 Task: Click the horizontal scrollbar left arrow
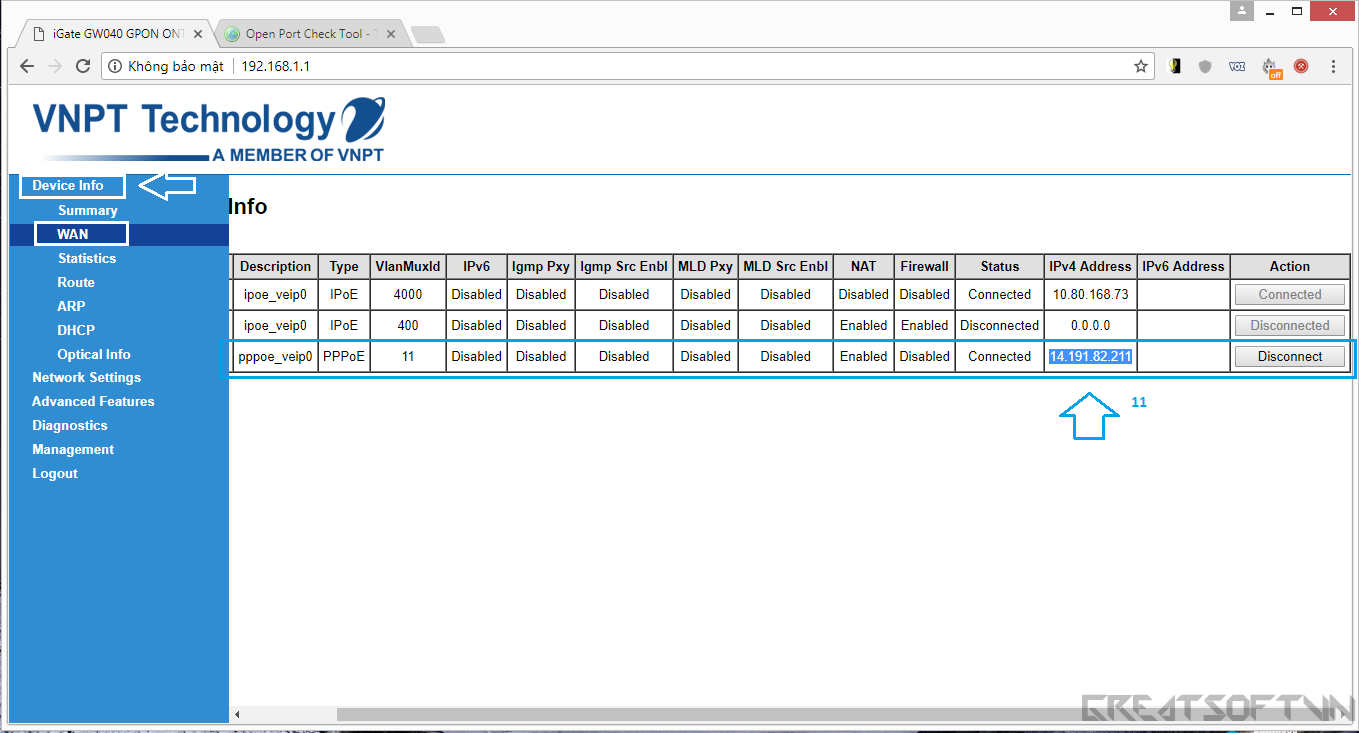pyautogui.click(x=236, y=714)
